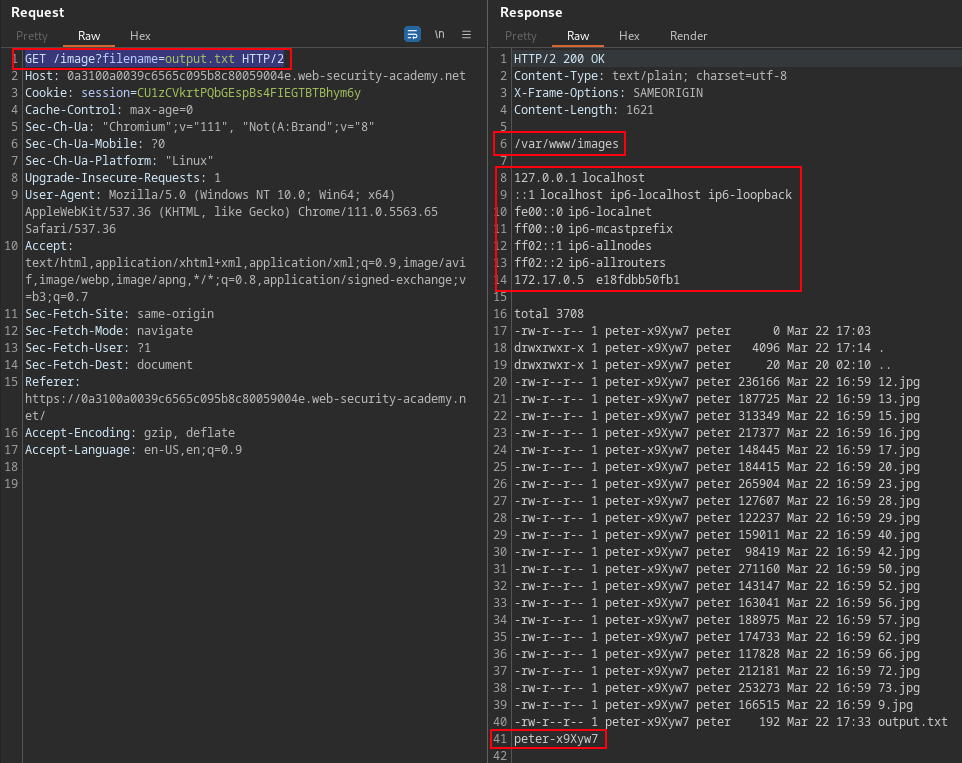
Task: Select Raw tab in Request panel
Action: [x=89, y=36]
